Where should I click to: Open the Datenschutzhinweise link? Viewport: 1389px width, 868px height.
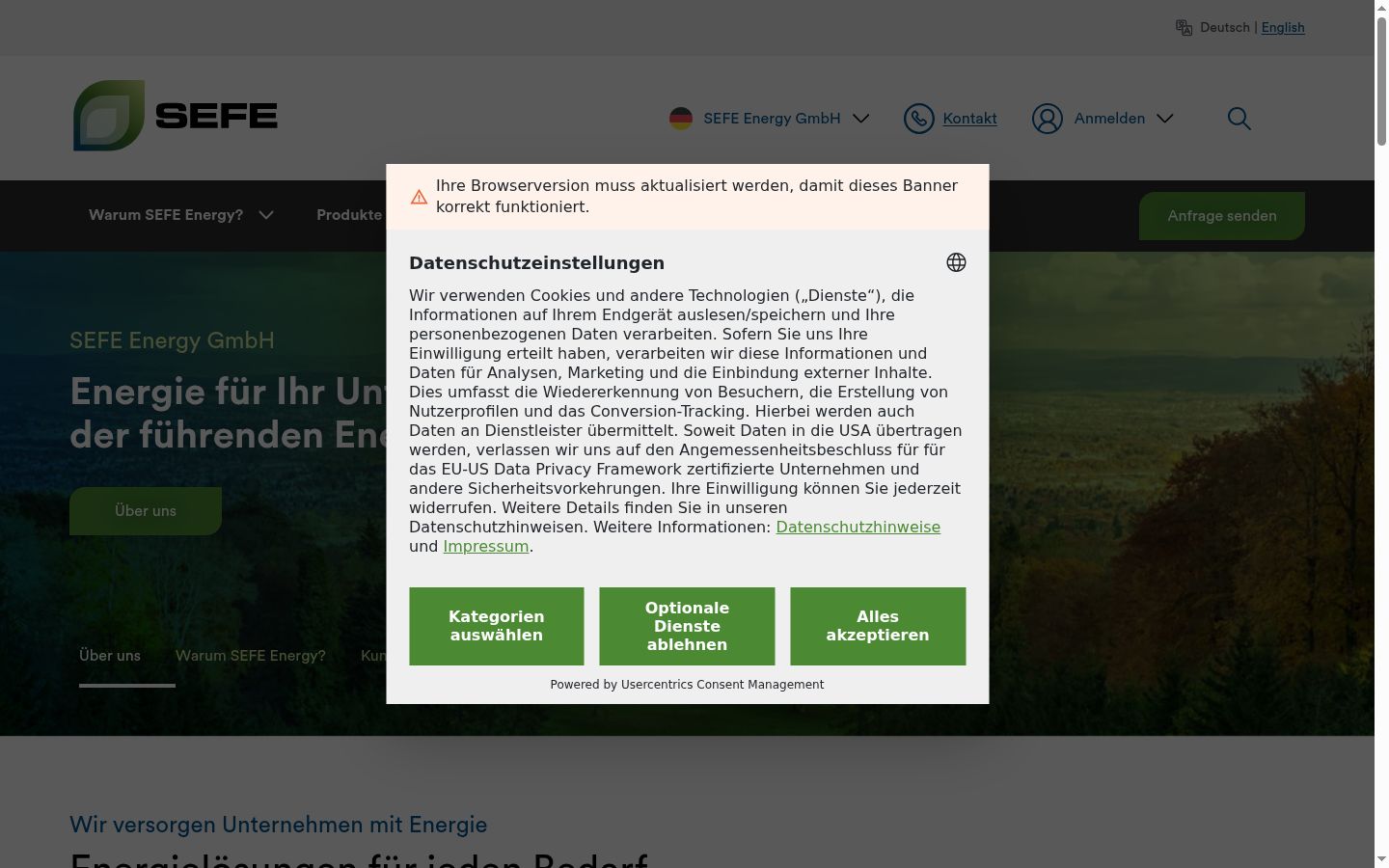[858, 527]
